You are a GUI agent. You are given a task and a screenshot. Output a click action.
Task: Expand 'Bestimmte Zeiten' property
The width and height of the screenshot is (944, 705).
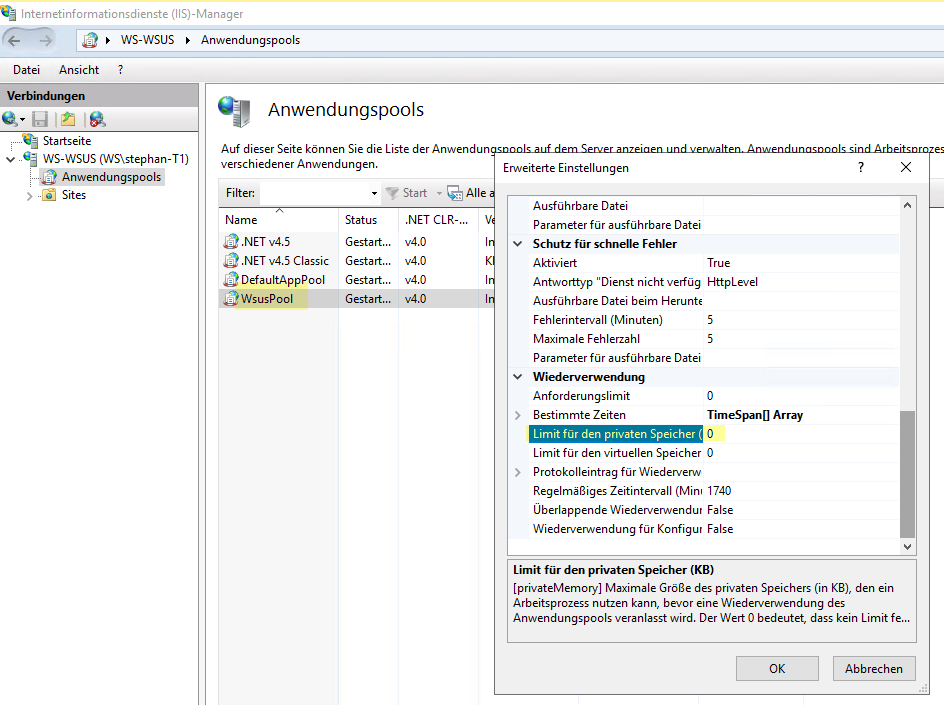coord(518,415)
